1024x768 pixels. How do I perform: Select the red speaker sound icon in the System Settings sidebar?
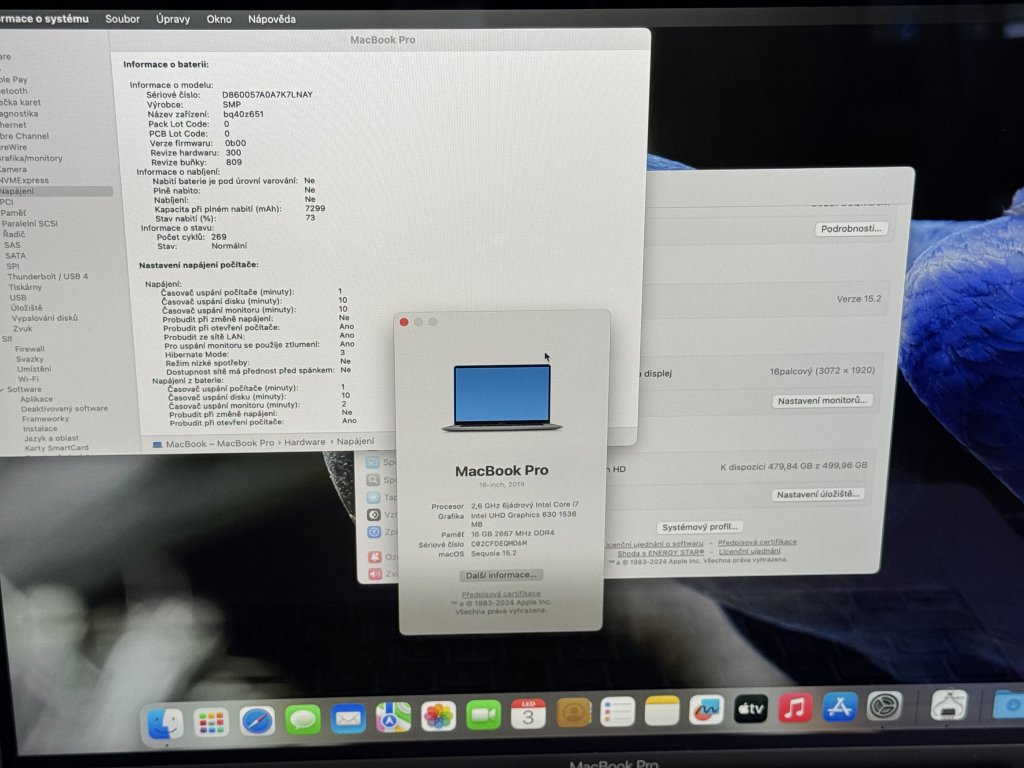[375, 574]
